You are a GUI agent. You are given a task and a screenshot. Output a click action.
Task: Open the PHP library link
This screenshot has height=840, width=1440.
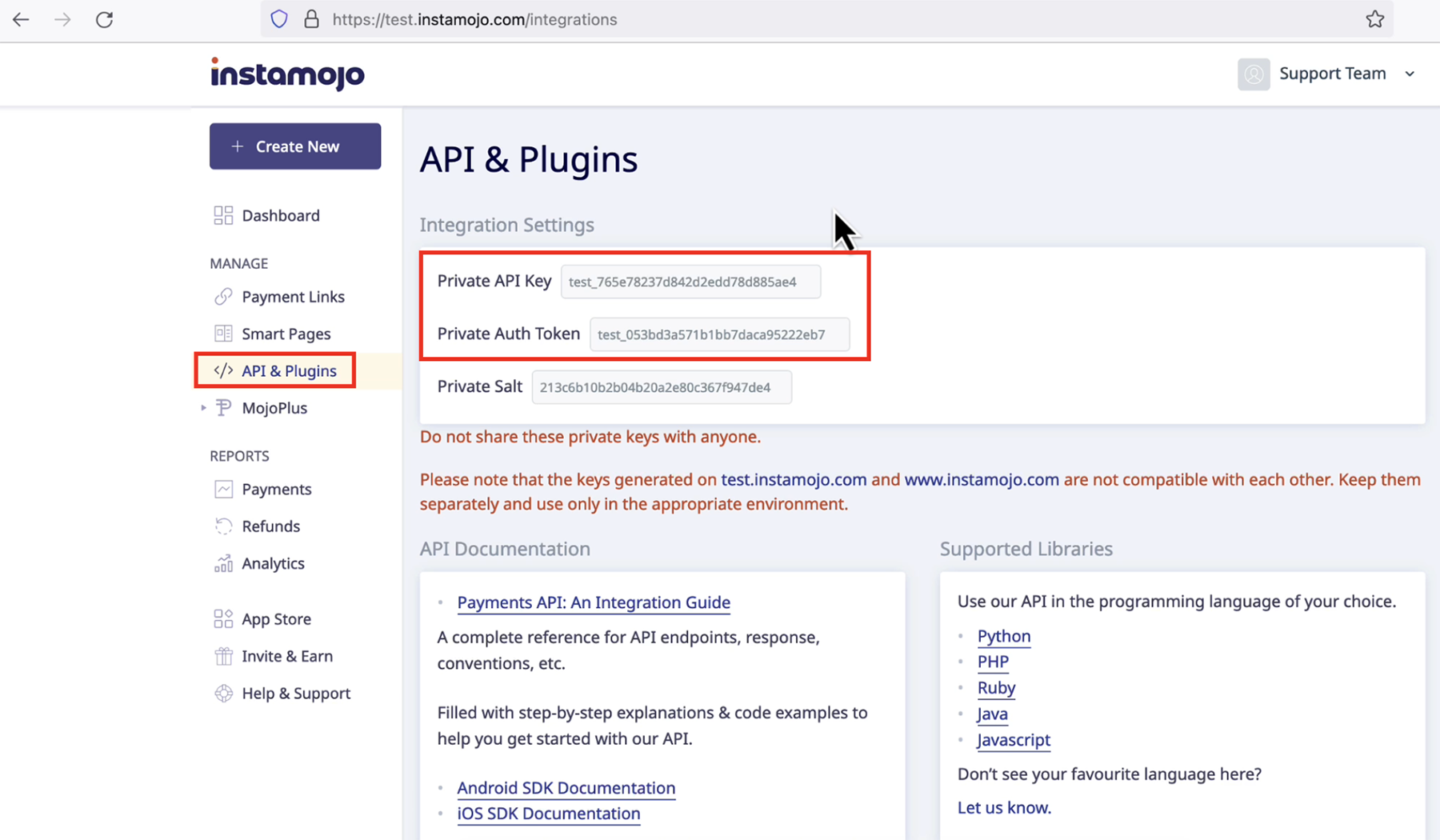(993, 662)
